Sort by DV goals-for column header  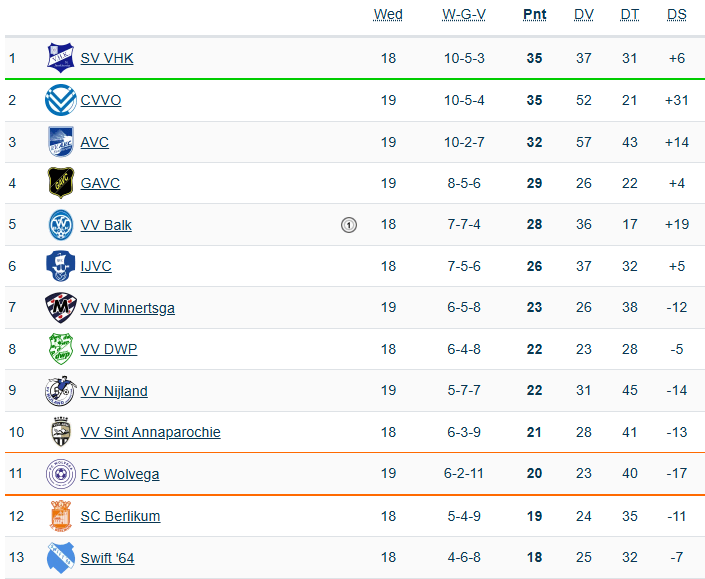(x=584, y=14)
